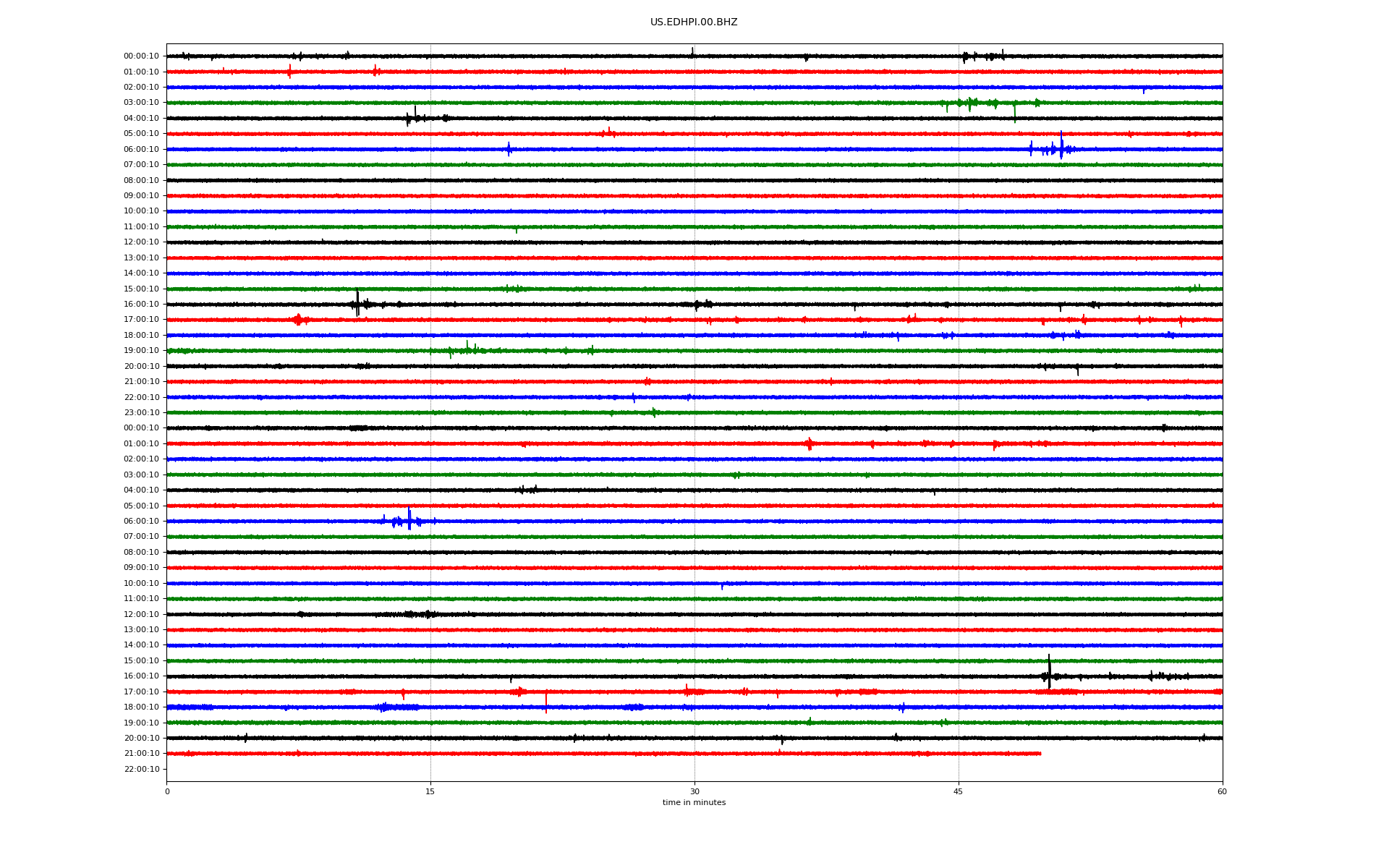Select the 15 minute x-axis tick label
The height and width of the screenshot is (868, 1389).
[x=430, y=791]
